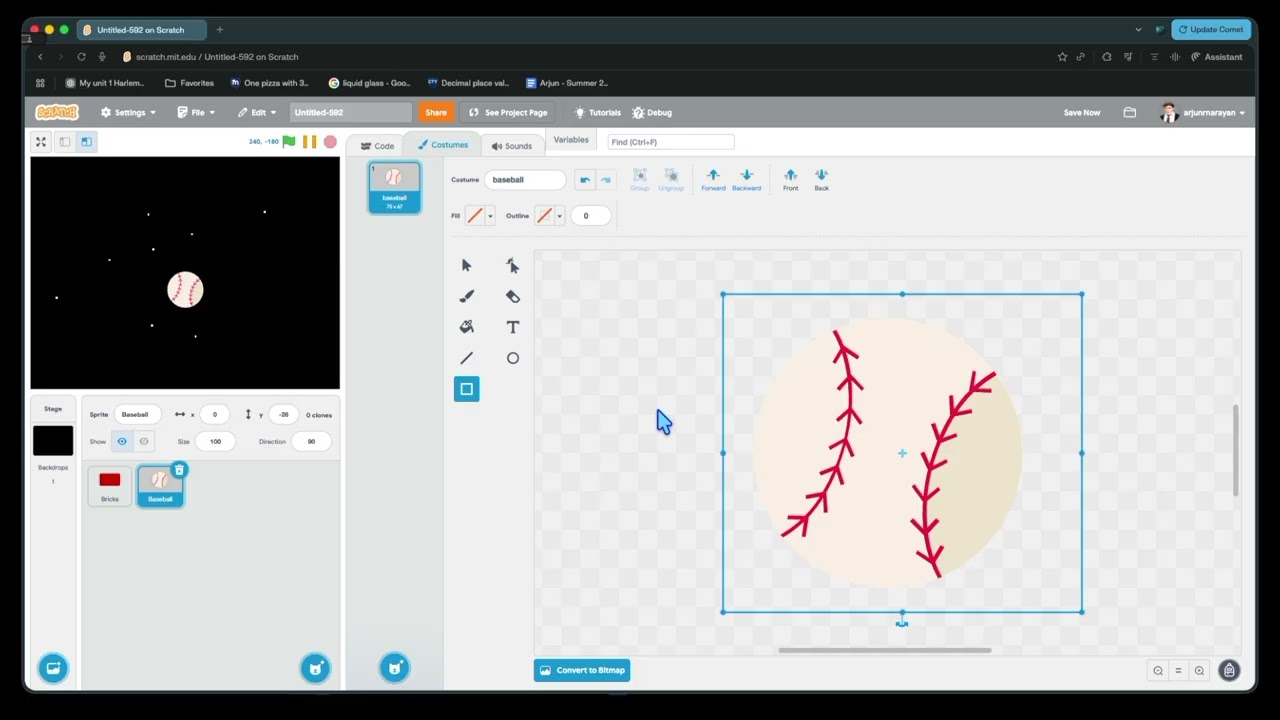Click the outline width field
1280x720 pixels.
tap(590, 215)
